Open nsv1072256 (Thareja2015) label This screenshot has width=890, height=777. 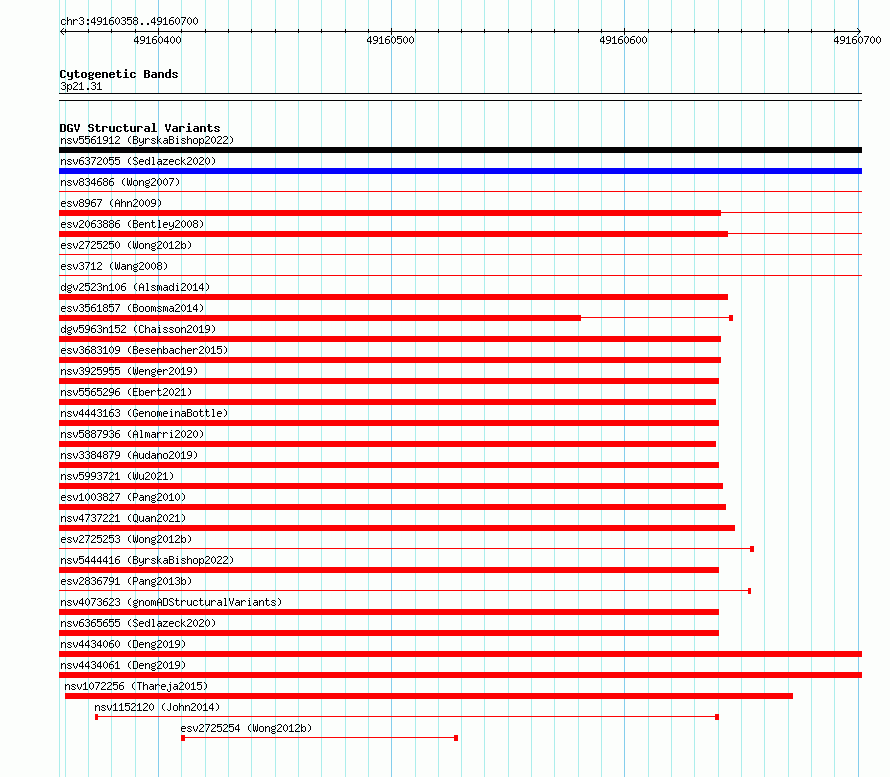[x=136, y=686]
